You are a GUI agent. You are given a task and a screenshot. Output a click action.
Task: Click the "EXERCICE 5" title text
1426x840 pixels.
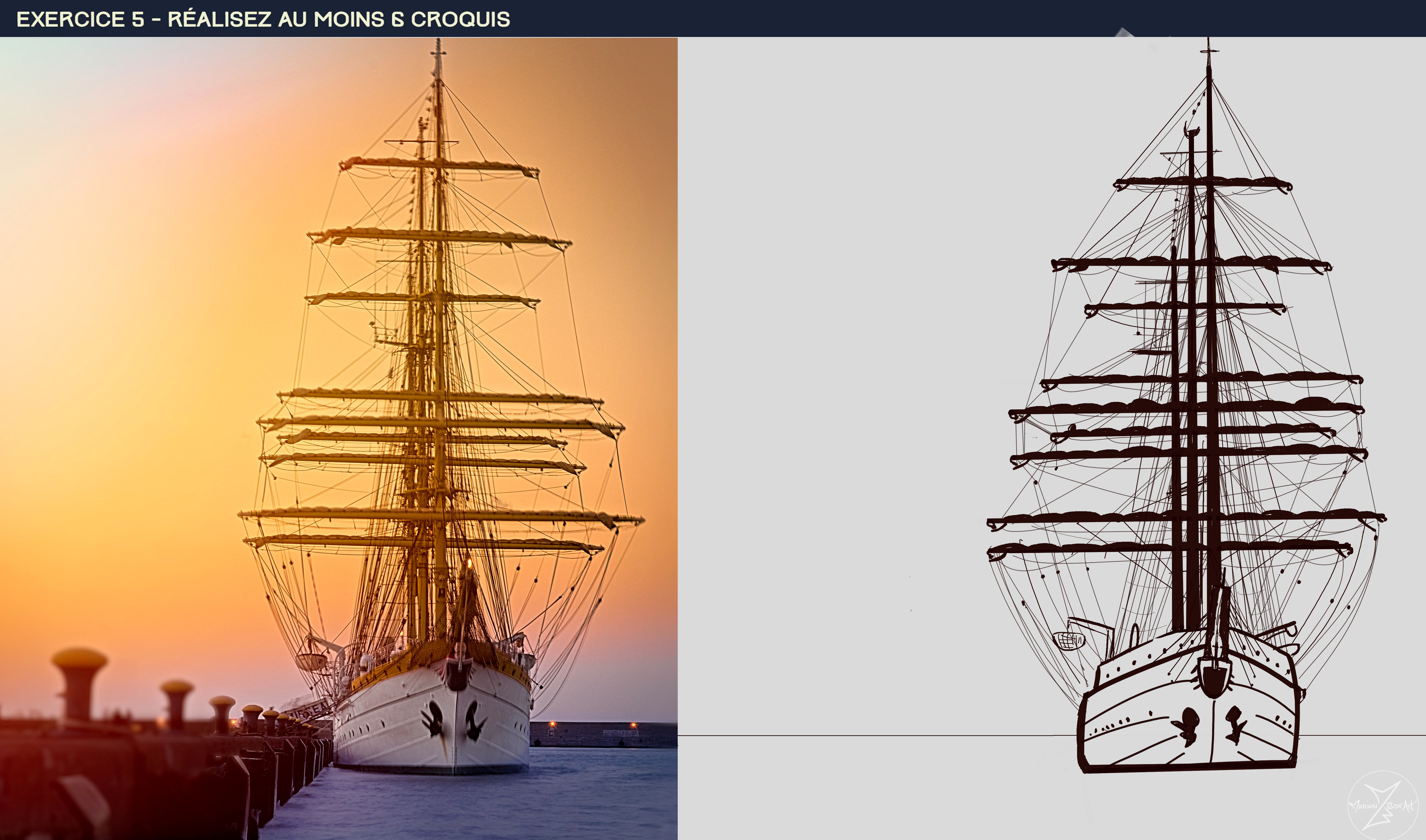(80, 19)
